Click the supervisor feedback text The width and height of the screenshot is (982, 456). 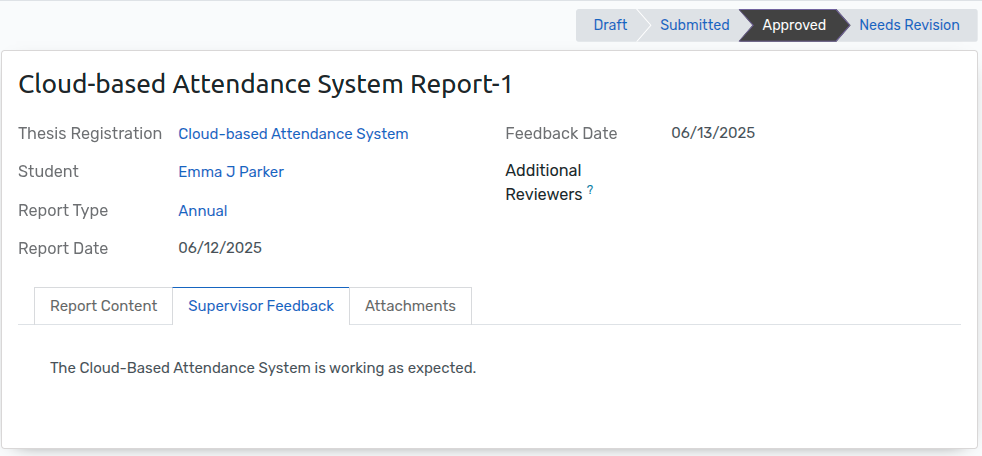[263, 368]
